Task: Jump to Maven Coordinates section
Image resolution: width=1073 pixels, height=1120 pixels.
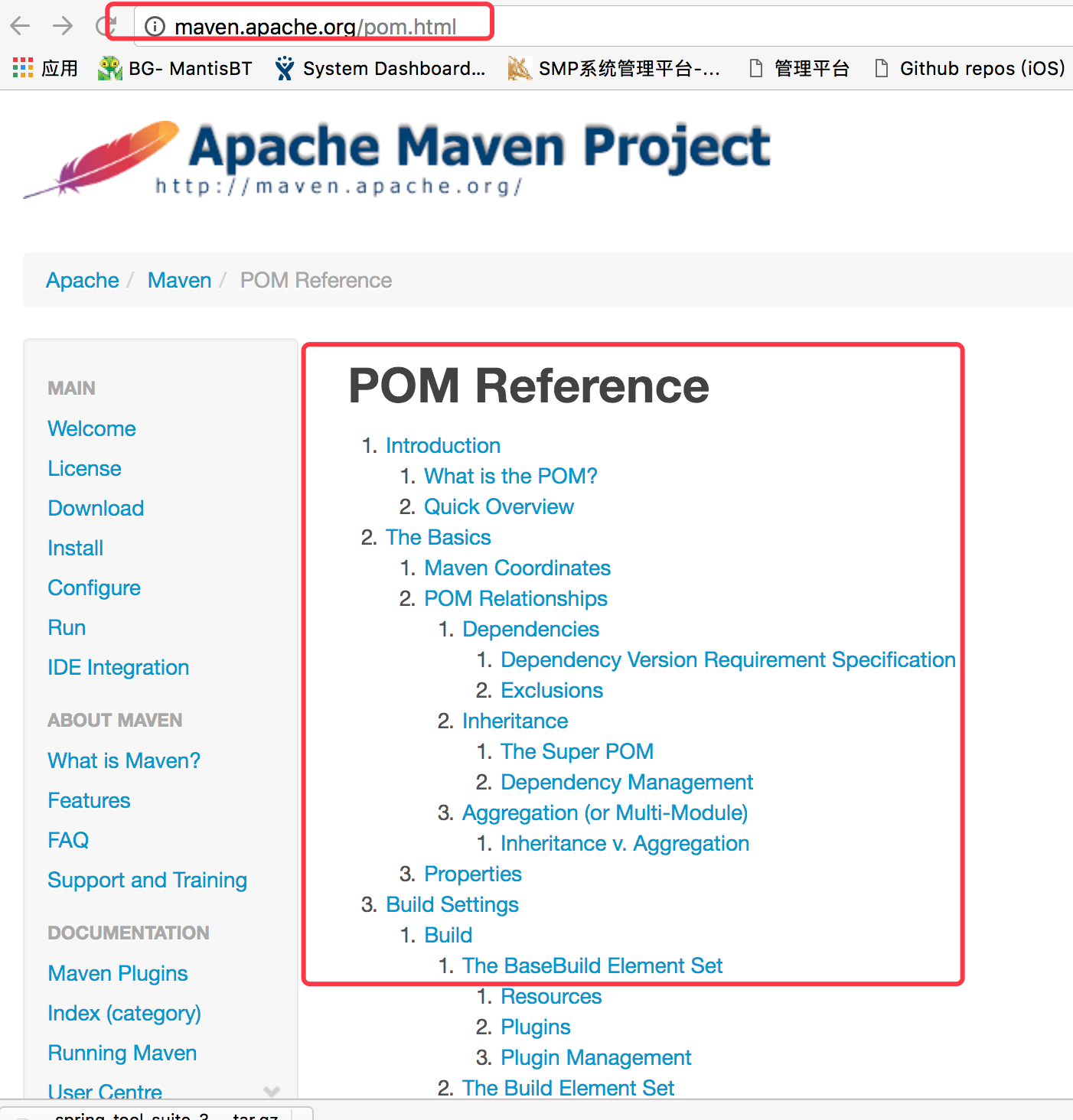Action: (517, 568)
